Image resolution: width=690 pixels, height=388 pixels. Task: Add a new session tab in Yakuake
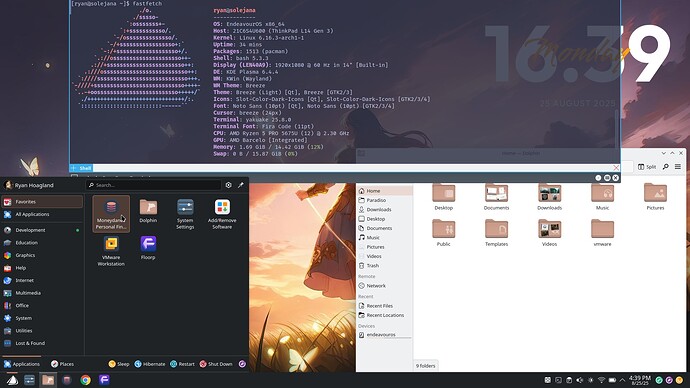(73, 168)
